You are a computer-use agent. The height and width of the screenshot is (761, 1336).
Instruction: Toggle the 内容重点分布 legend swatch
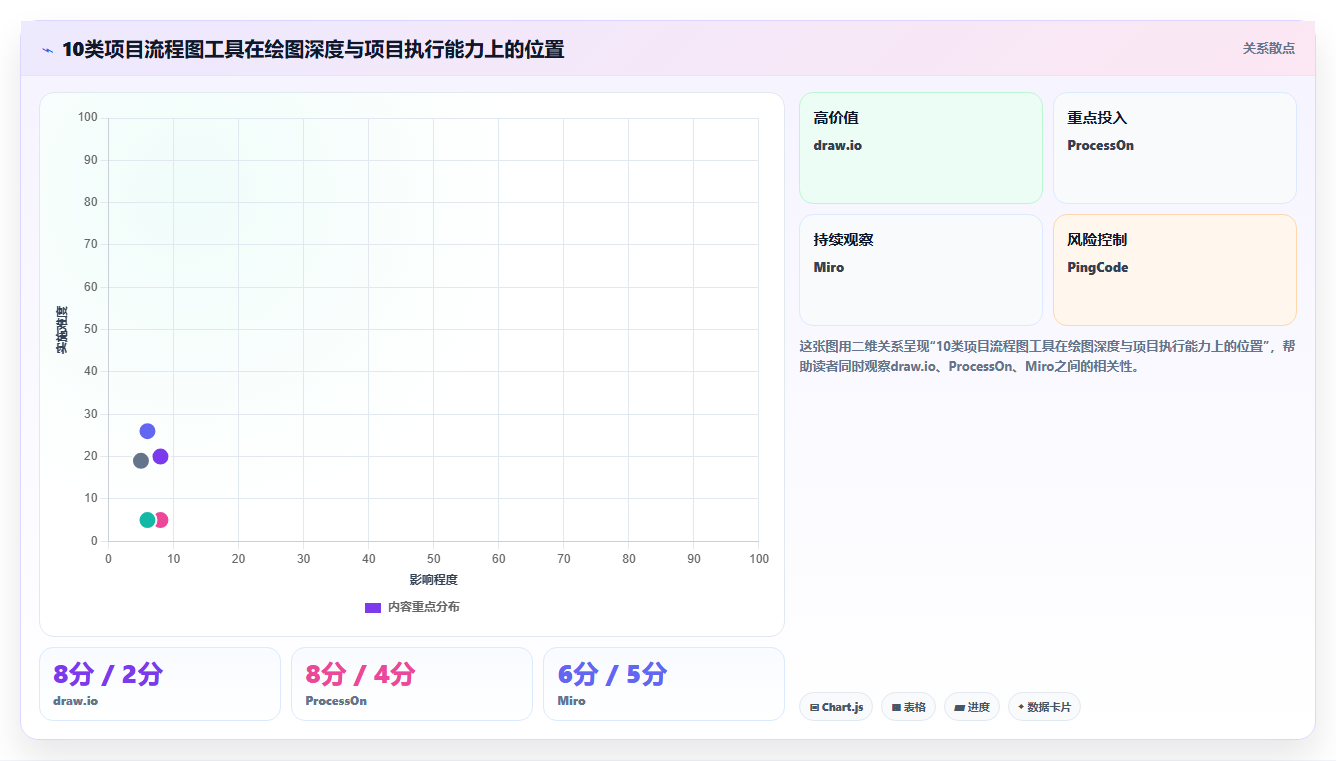coord(373,607)
